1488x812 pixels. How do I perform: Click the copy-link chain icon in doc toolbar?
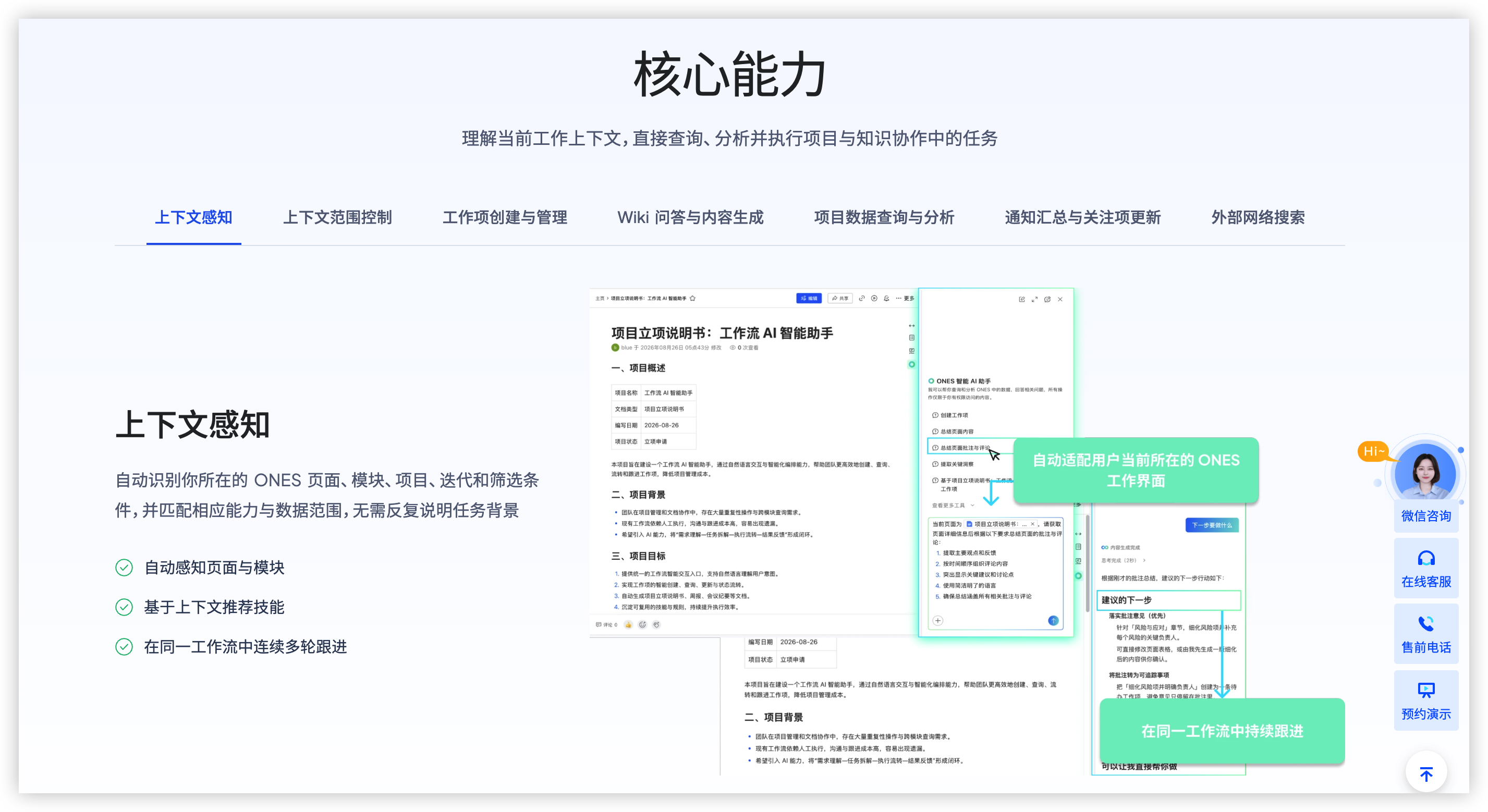(x=862, y=299)
